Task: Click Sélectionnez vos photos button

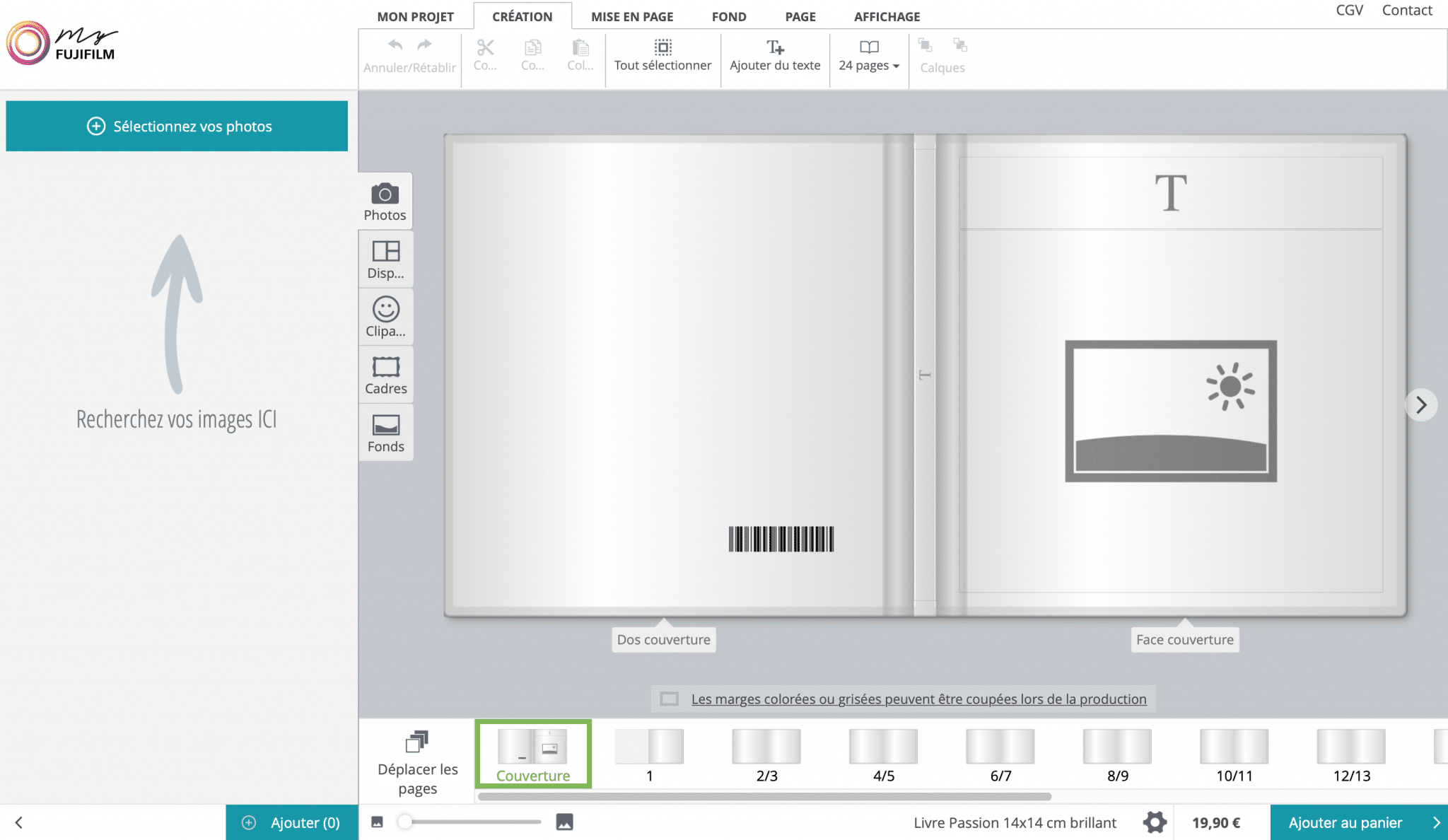Action: [x=177, y=126]
